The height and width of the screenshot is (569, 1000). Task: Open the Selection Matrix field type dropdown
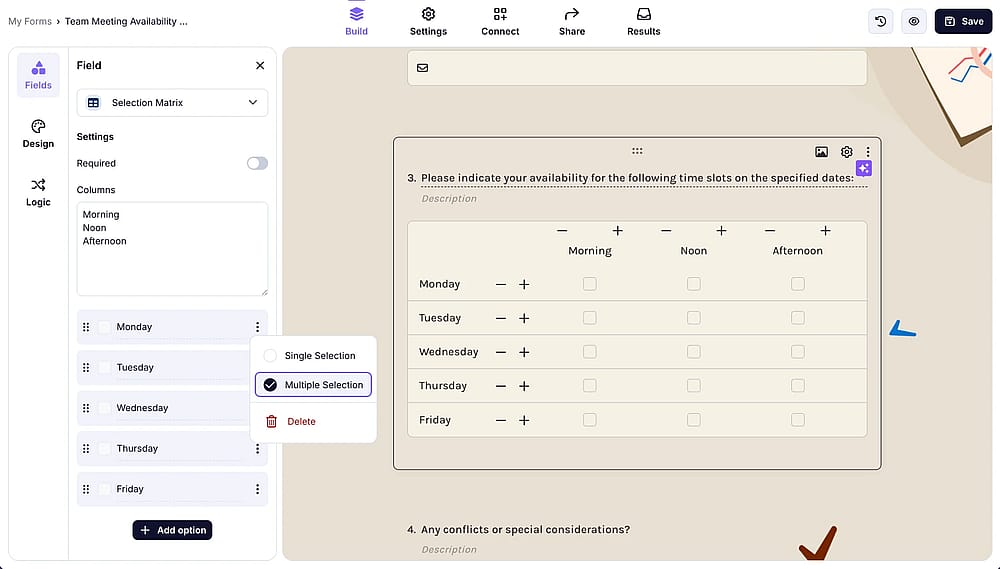click(172, 103)
